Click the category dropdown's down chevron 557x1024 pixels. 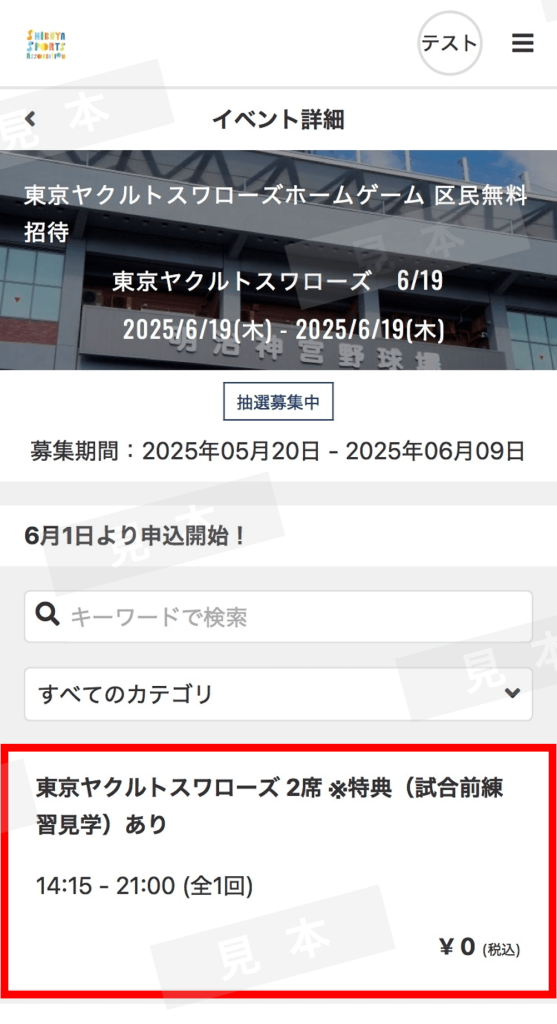pos(513,694)
